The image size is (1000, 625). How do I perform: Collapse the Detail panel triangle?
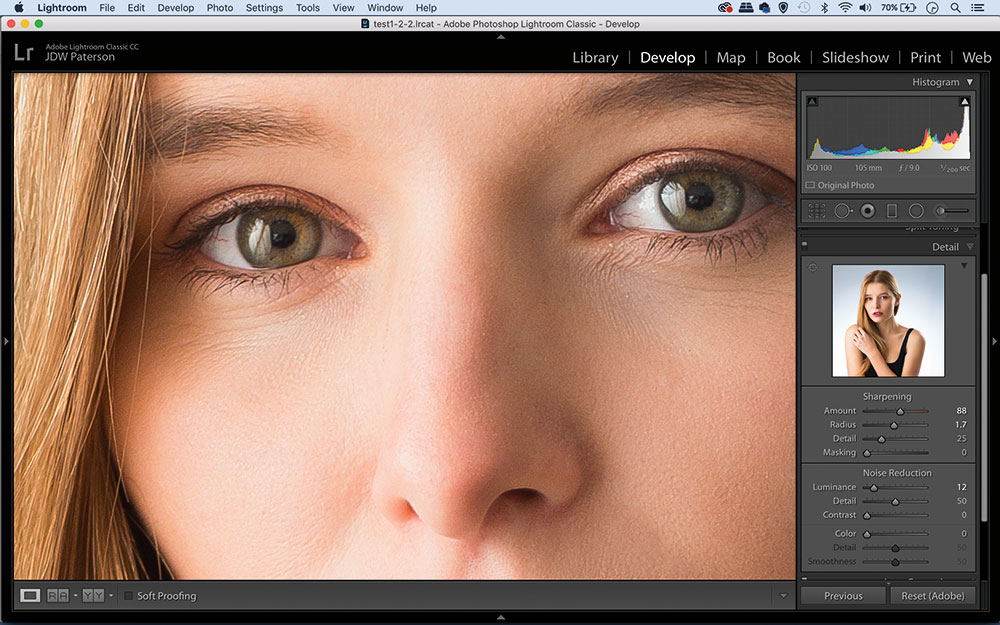tap(970, 247)
